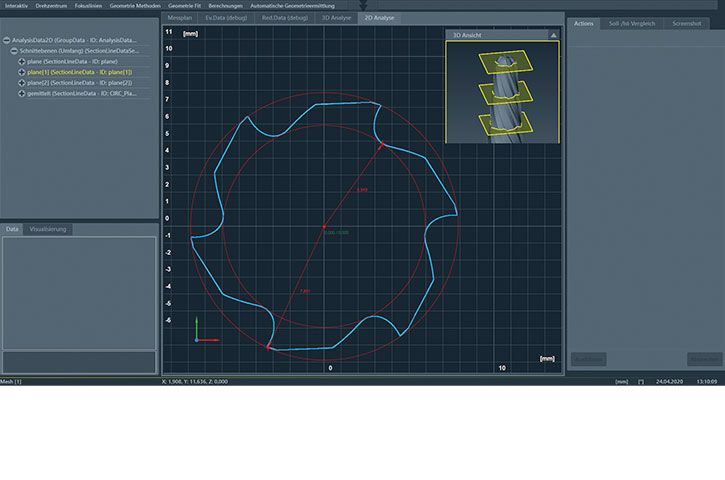Click plus icon beside plane[1] entry
This screenshot has width=725, height=480.
point(21,73)
